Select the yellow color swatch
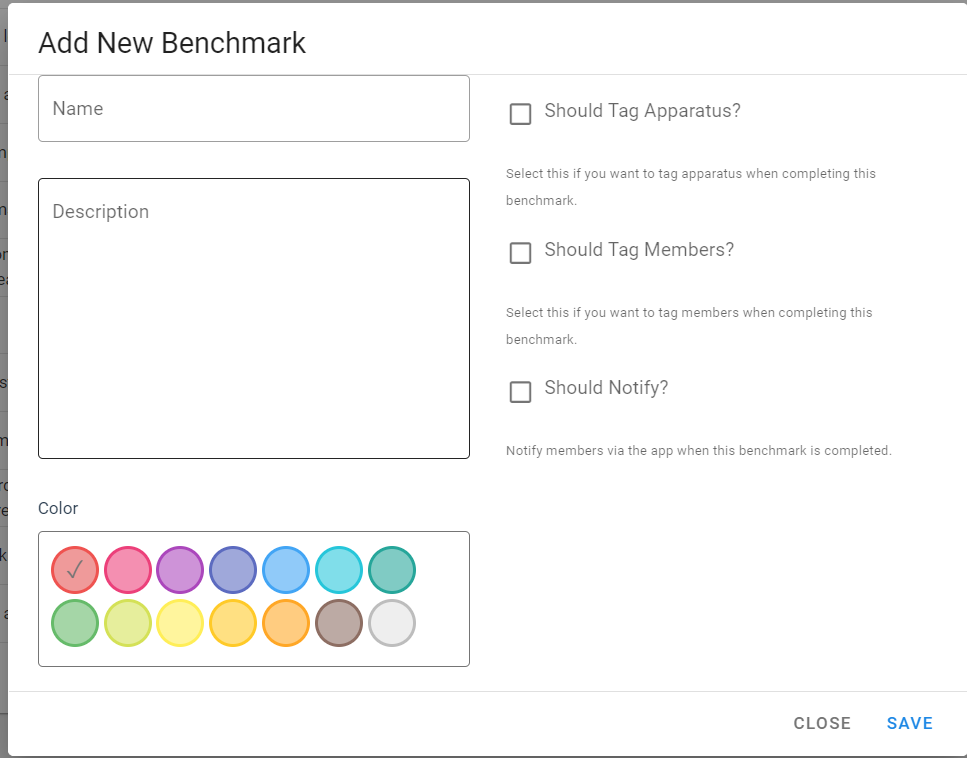 (181, 624)
